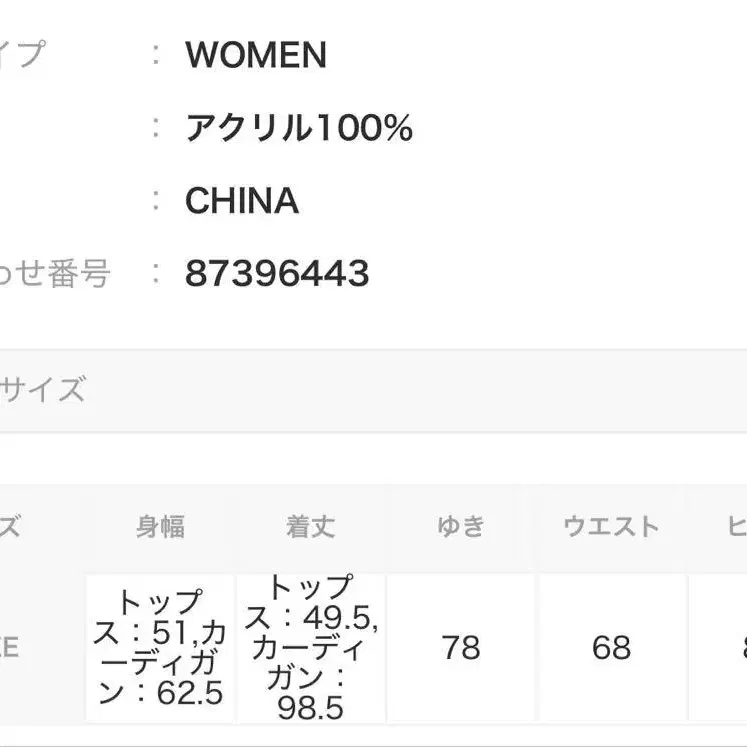Select the アクリル100% material text

[x=298, y=128]
